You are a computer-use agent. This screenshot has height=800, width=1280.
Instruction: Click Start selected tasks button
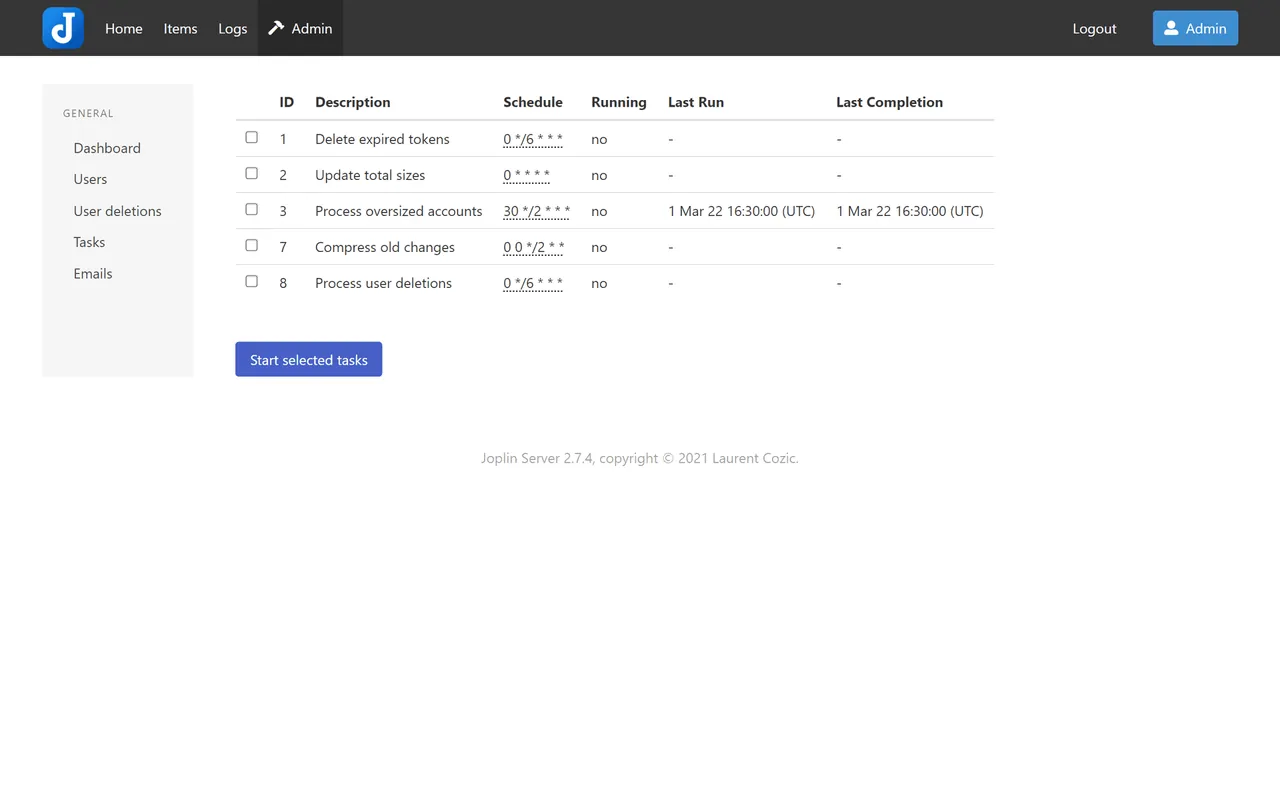pyautogui.click(x=308, y=360)
